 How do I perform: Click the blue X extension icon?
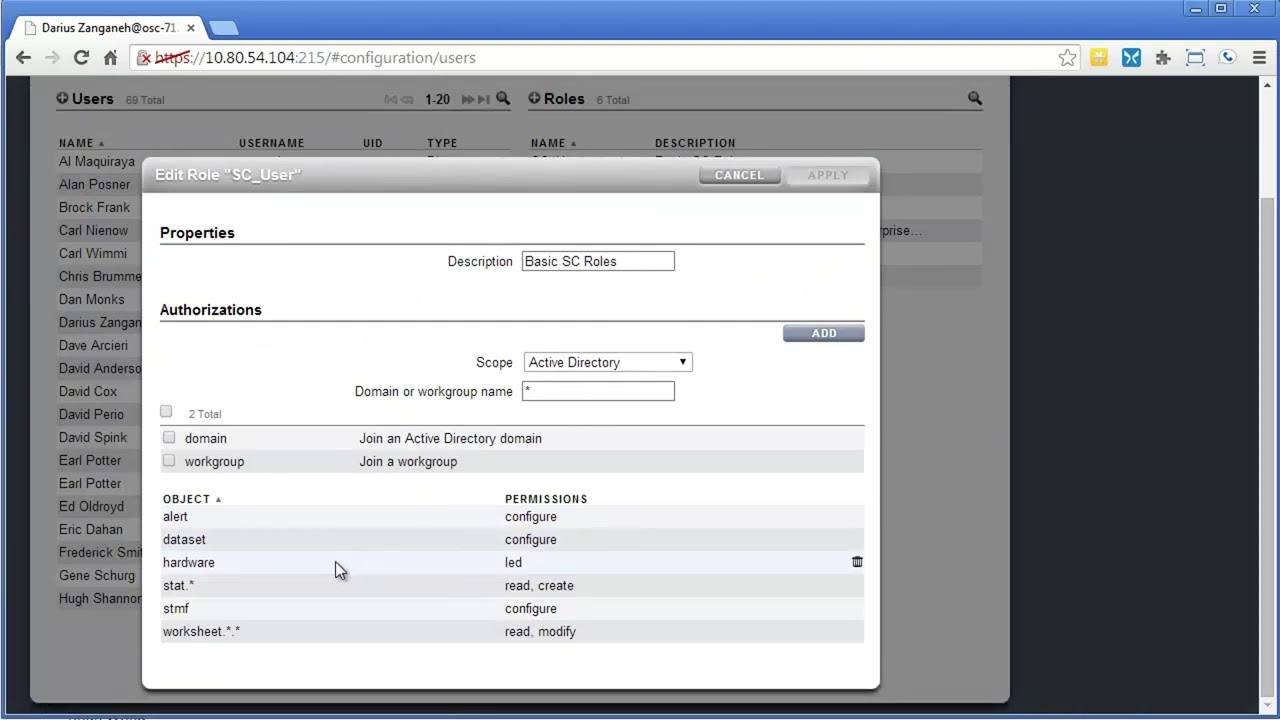pos(1131,58)
